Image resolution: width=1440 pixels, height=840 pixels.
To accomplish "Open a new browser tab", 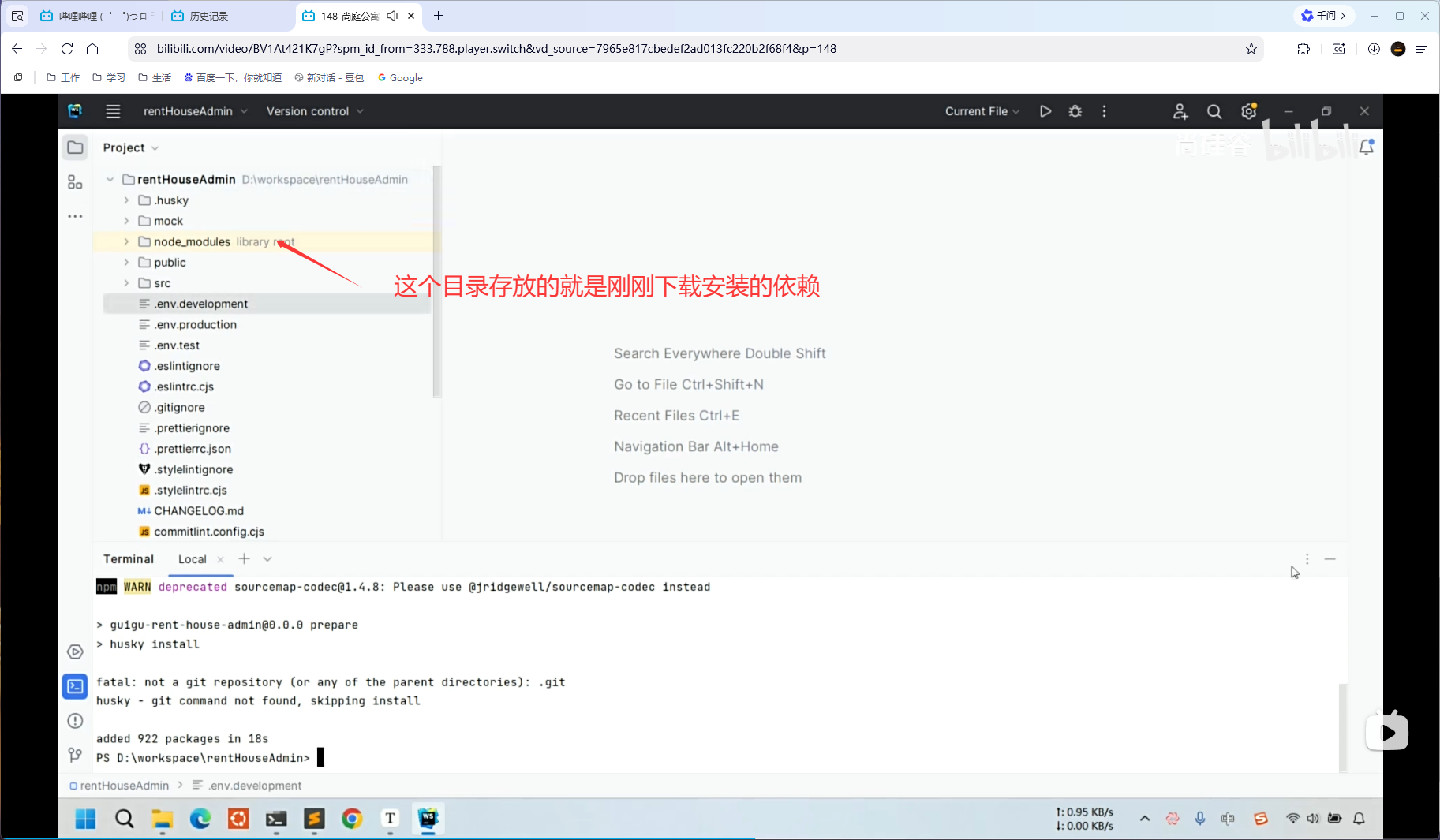I will tap(439, 16).
